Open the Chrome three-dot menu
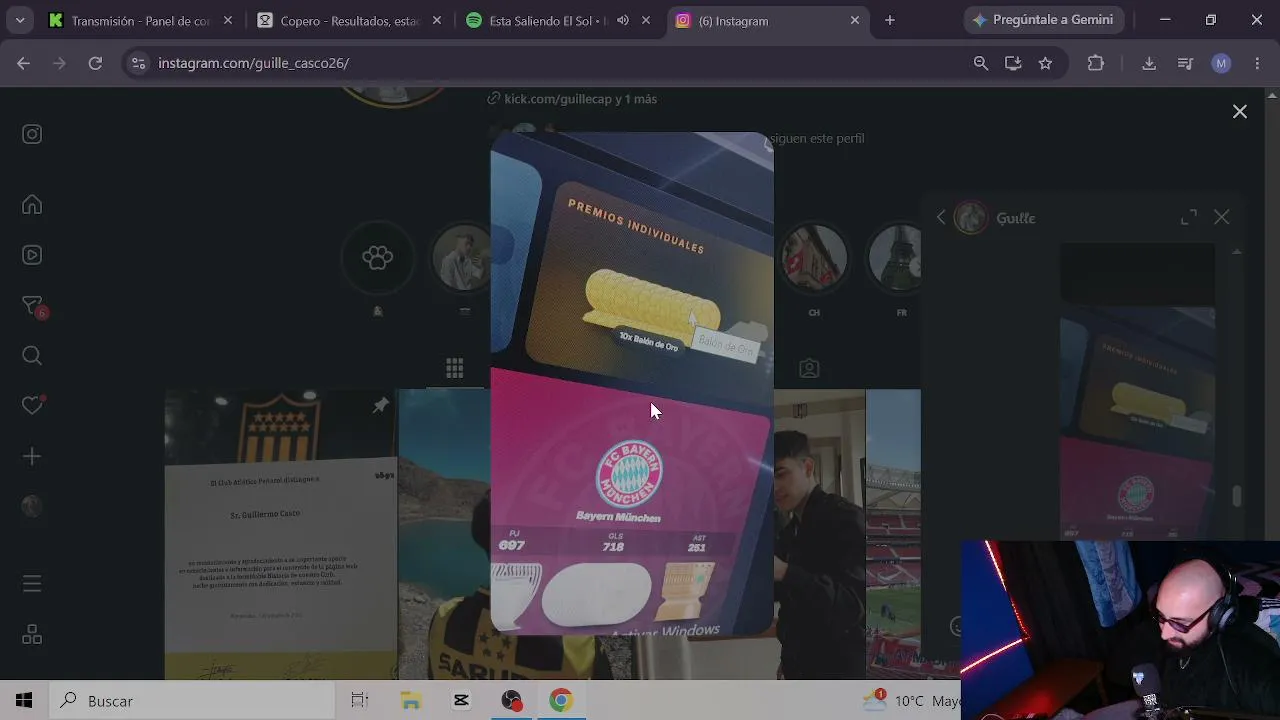 point(1257,63)
